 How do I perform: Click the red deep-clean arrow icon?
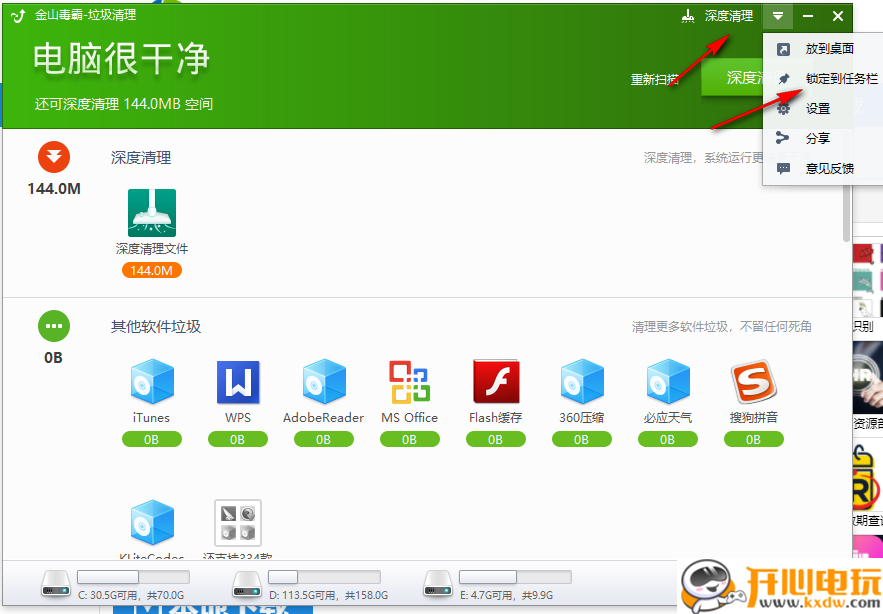pos(54,157)
